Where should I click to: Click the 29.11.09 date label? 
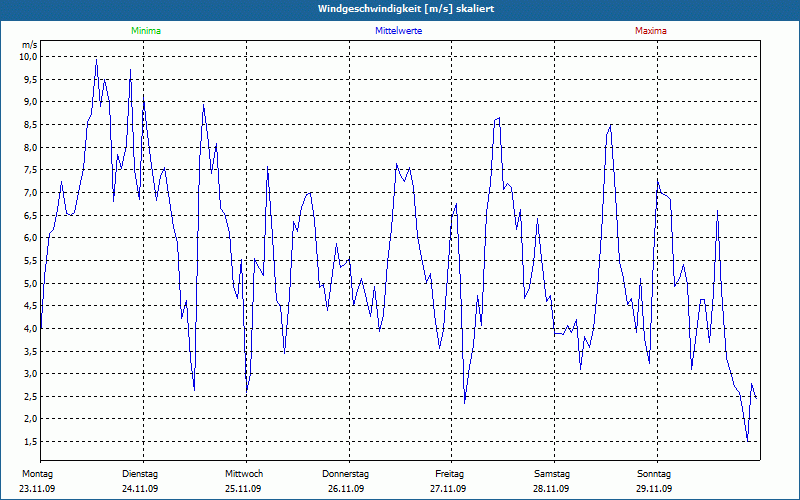coord(654,489)
